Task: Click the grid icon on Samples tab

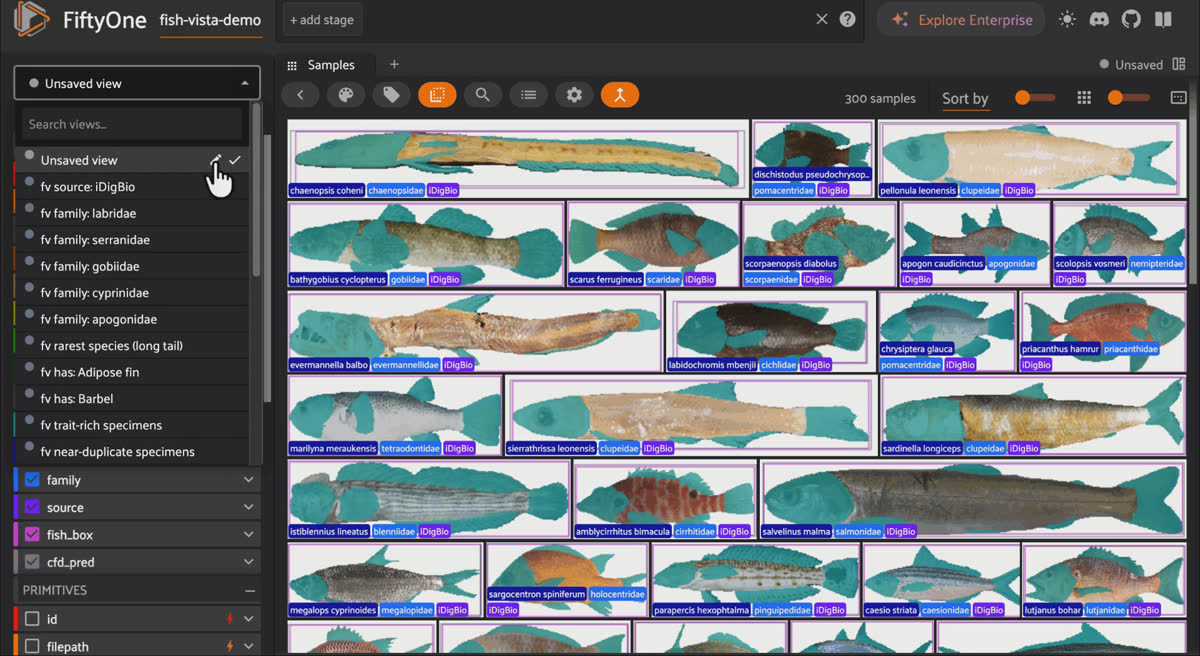Action: click(x=292, y=65)
